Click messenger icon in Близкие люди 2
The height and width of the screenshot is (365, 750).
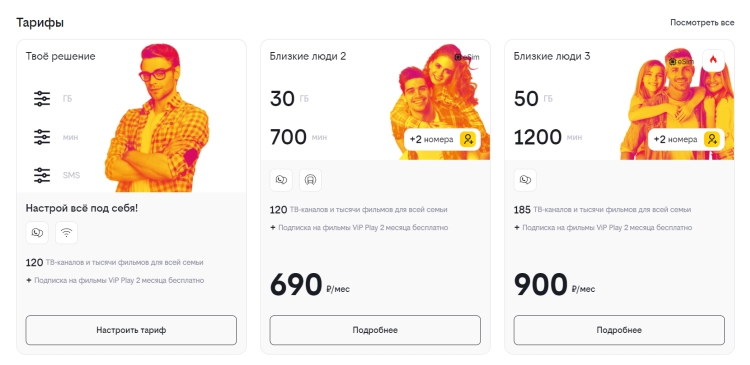281,180
